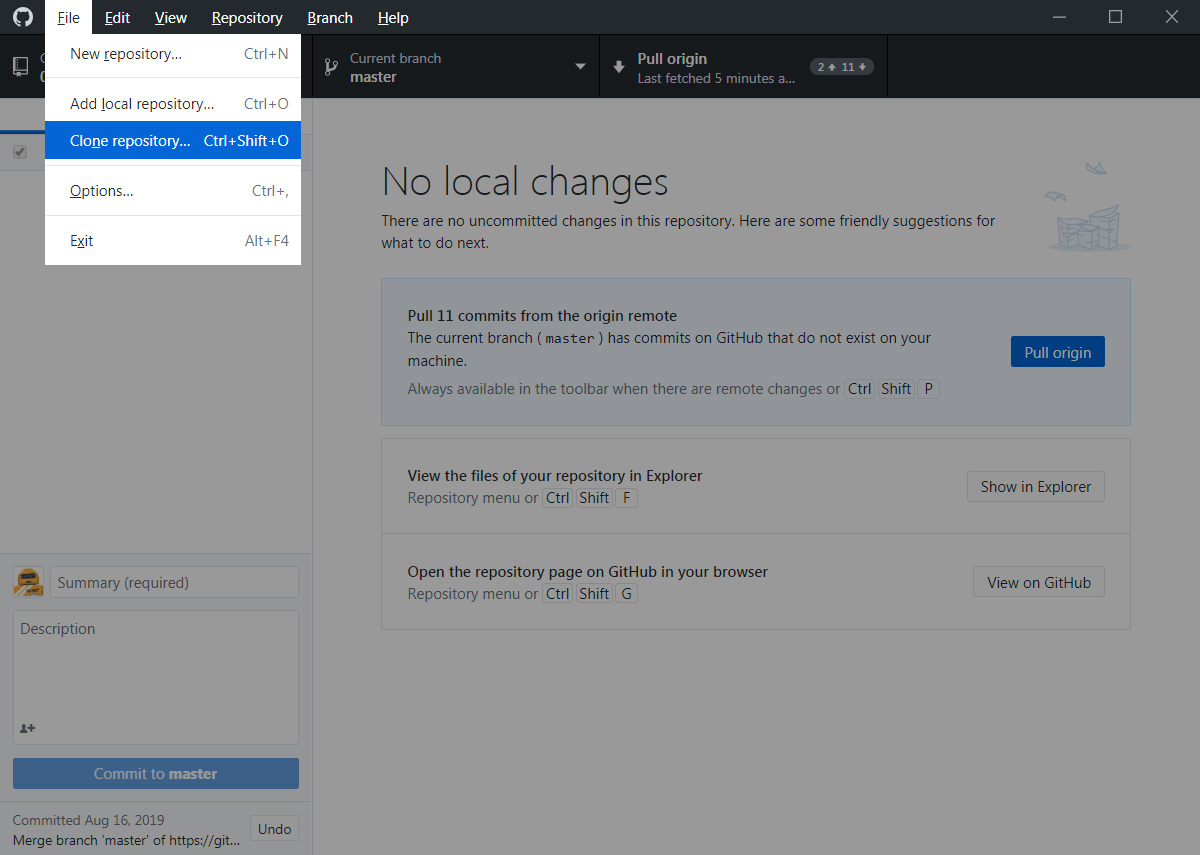
Task: Click the download arrow icon on Pull origin
Action: 619,66
